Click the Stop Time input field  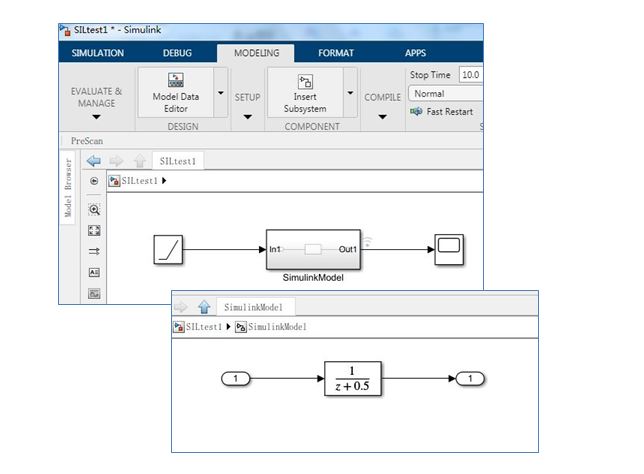(x=471, y=75)
